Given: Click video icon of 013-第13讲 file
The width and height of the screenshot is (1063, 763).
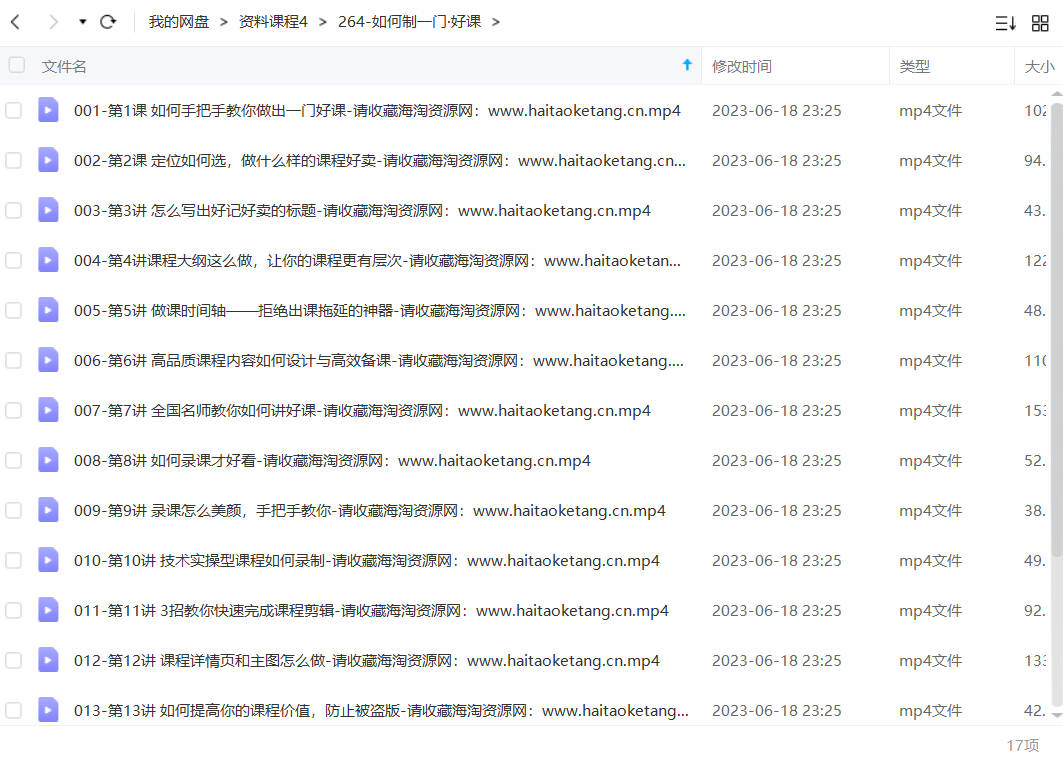Looking at the screenshot, I should (x=48, y=709).
